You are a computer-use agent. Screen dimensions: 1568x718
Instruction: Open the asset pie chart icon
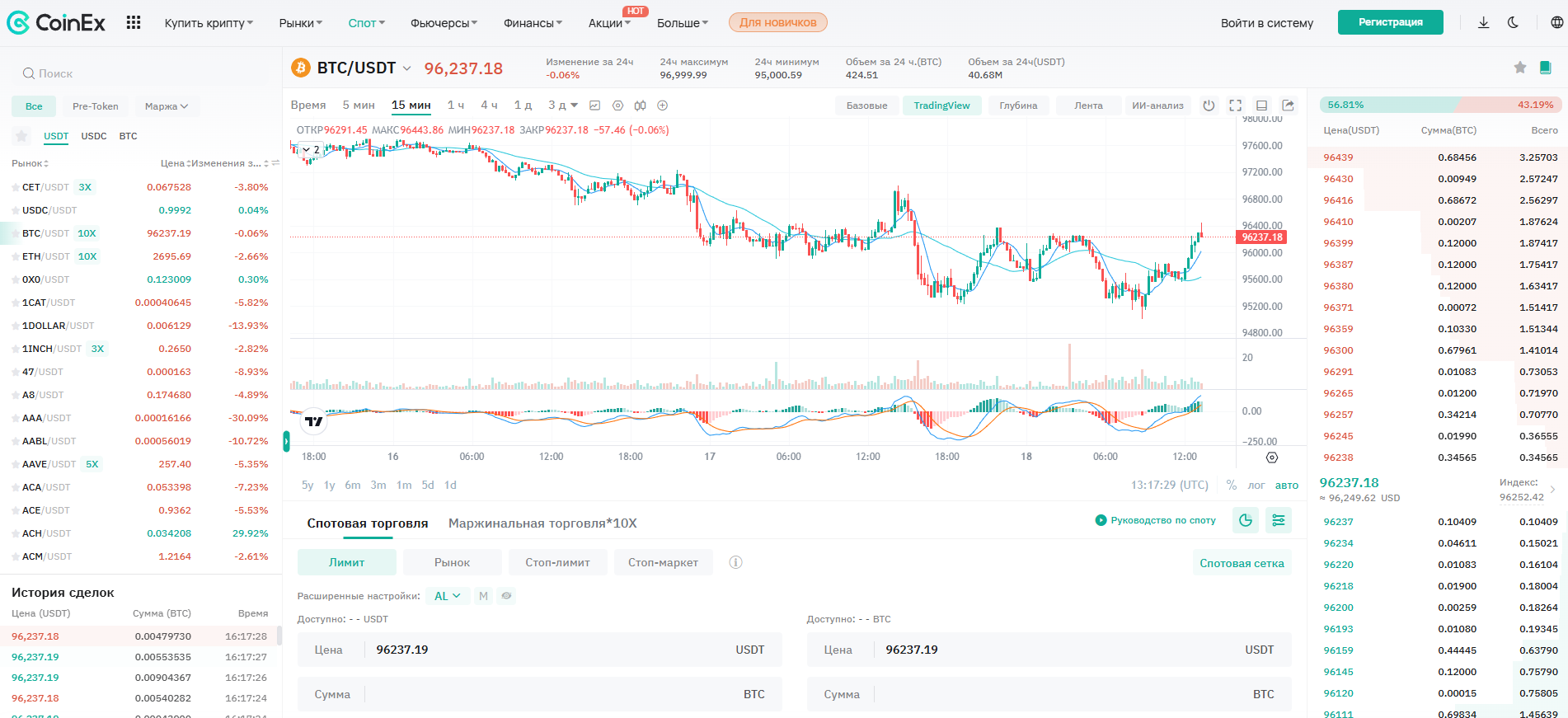[x=1246, y=520]
